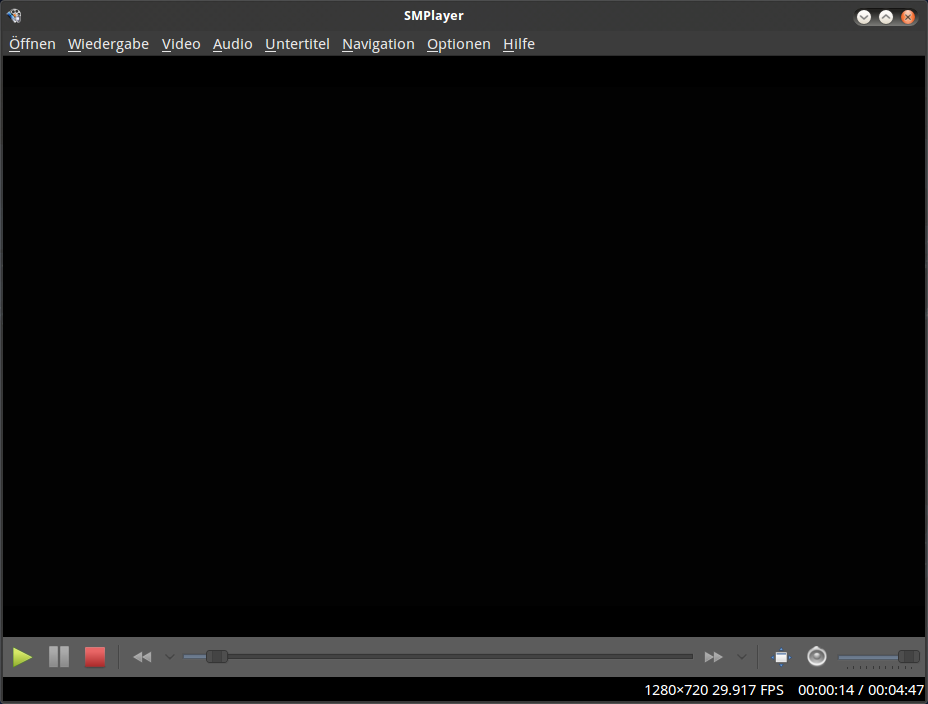Start playback with the green Play button
928x704 pixels.
(22, 657)
